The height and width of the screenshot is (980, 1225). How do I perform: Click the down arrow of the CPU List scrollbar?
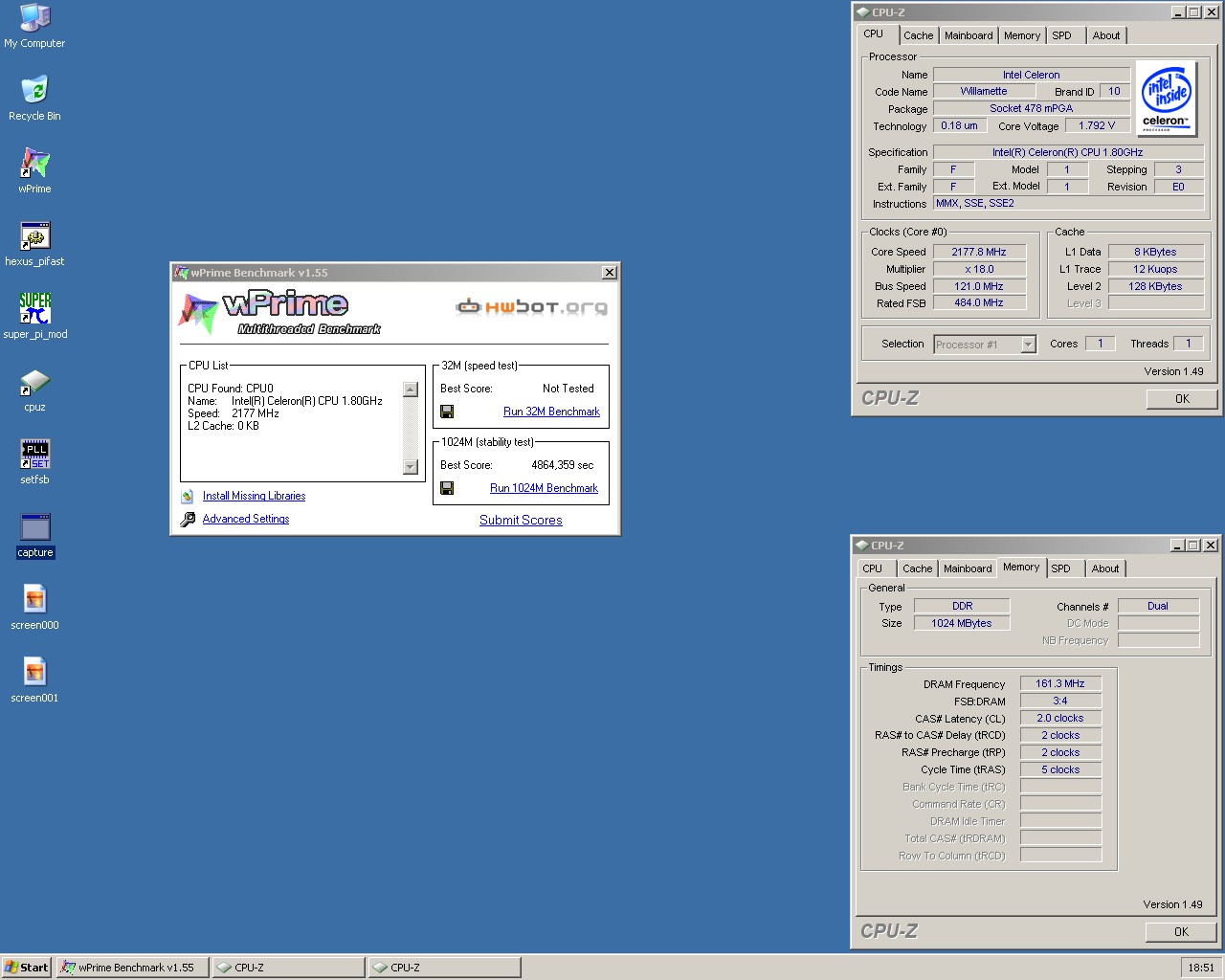(411, 467)
